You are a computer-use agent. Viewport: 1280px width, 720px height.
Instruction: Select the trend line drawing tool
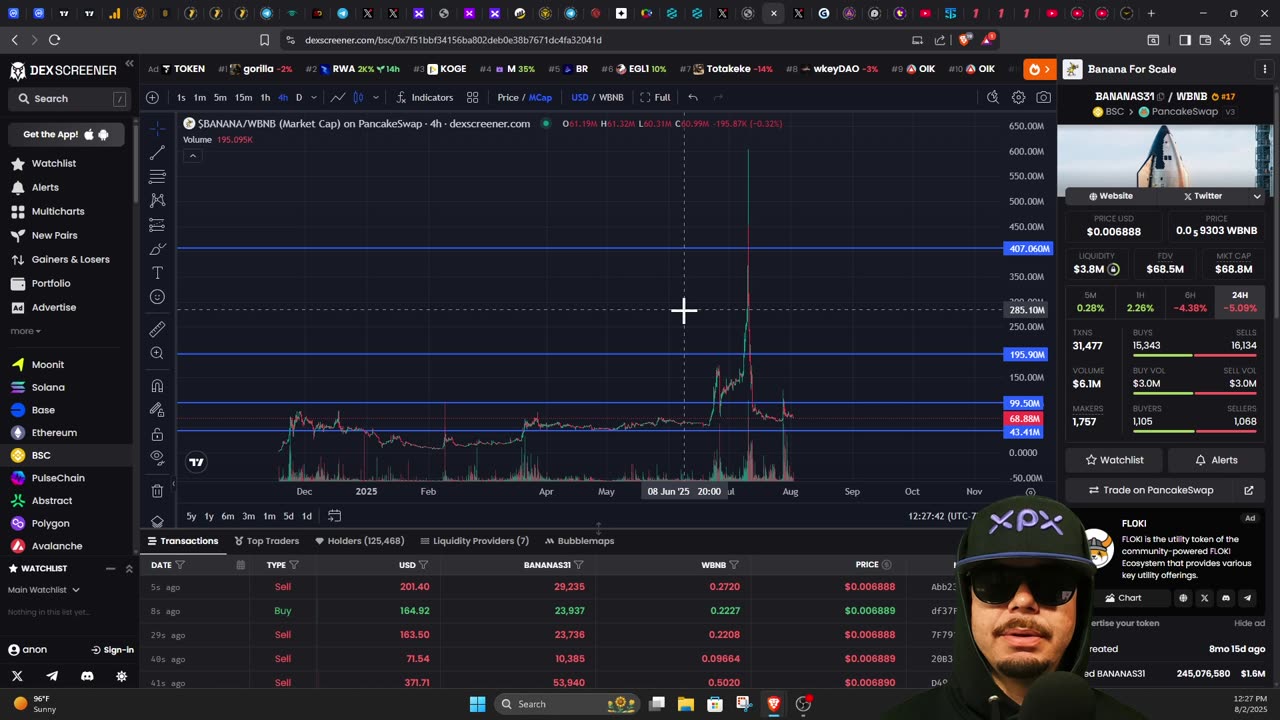coord(157,152)
